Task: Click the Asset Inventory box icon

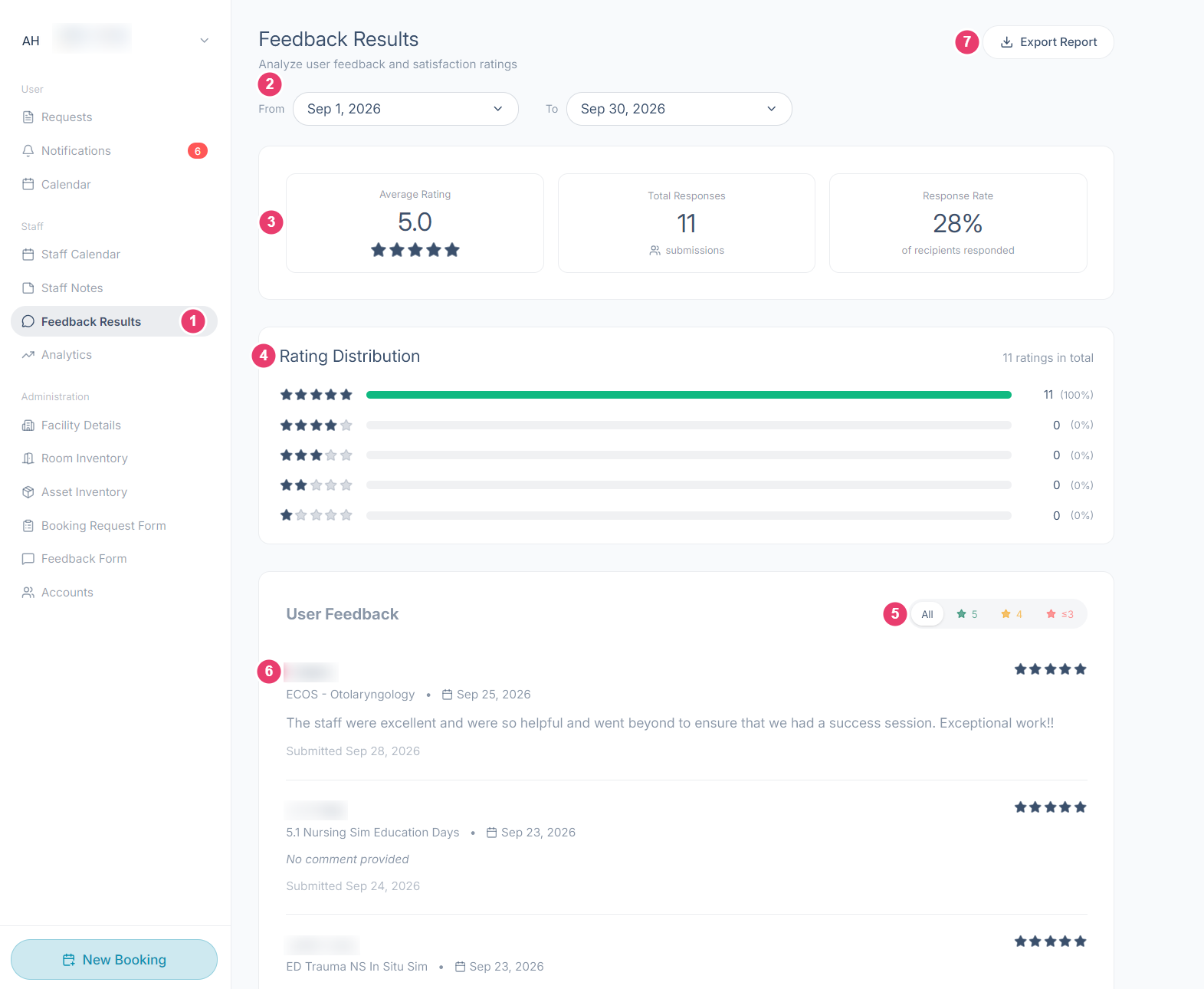Action: [28, 492]
